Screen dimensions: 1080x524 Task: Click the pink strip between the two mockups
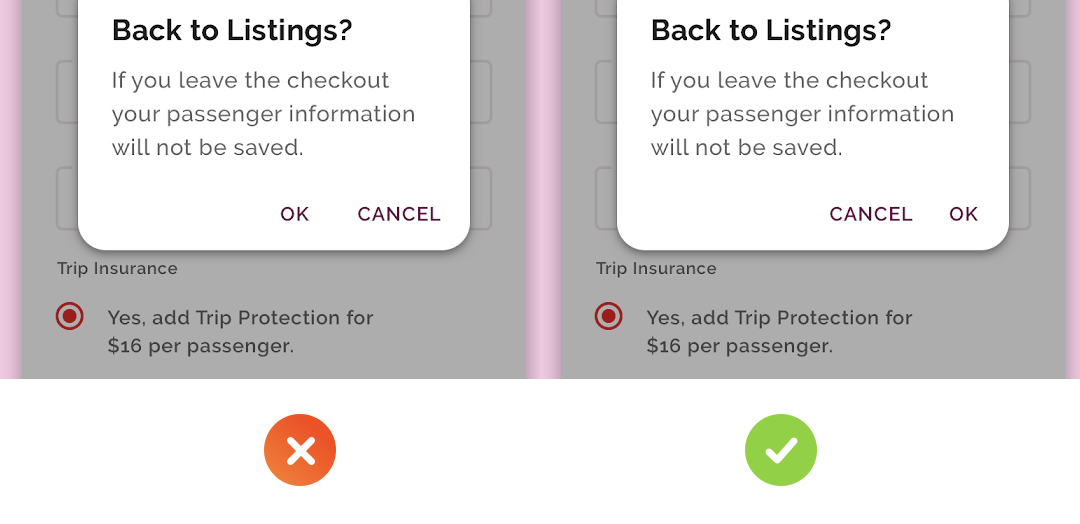pyautogui.click(x=544, y=189)
